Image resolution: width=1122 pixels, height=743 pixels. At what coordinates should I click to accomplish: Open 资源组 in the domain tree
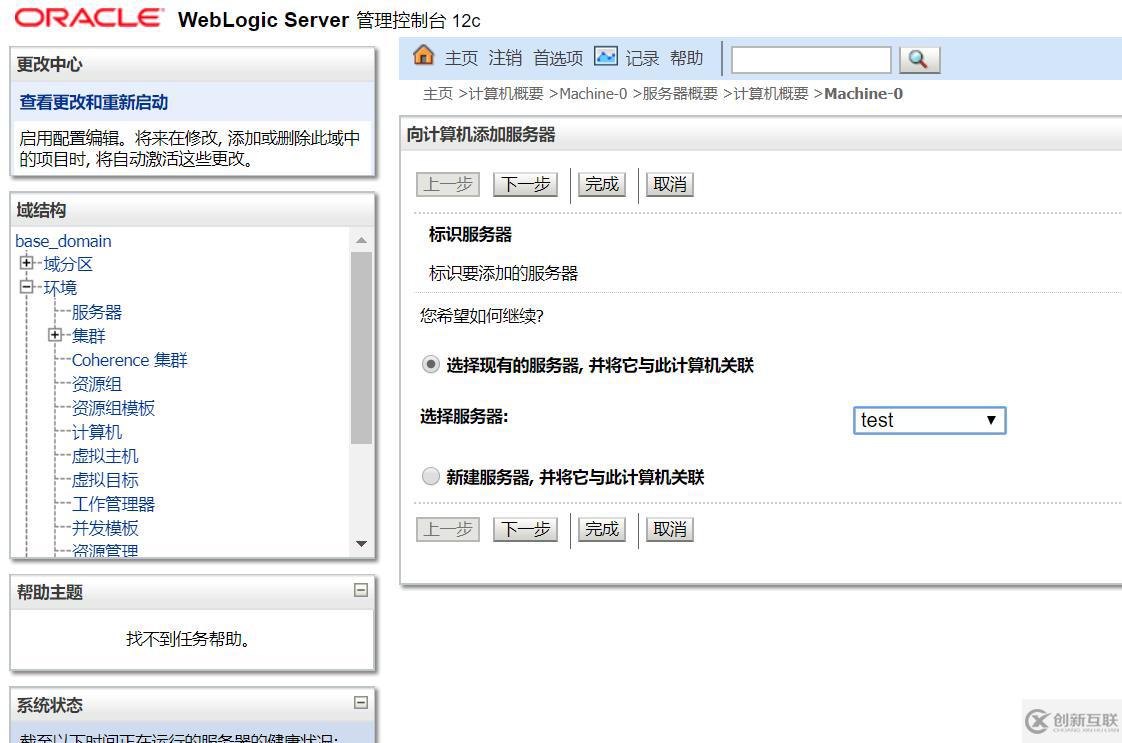point(97,384)
